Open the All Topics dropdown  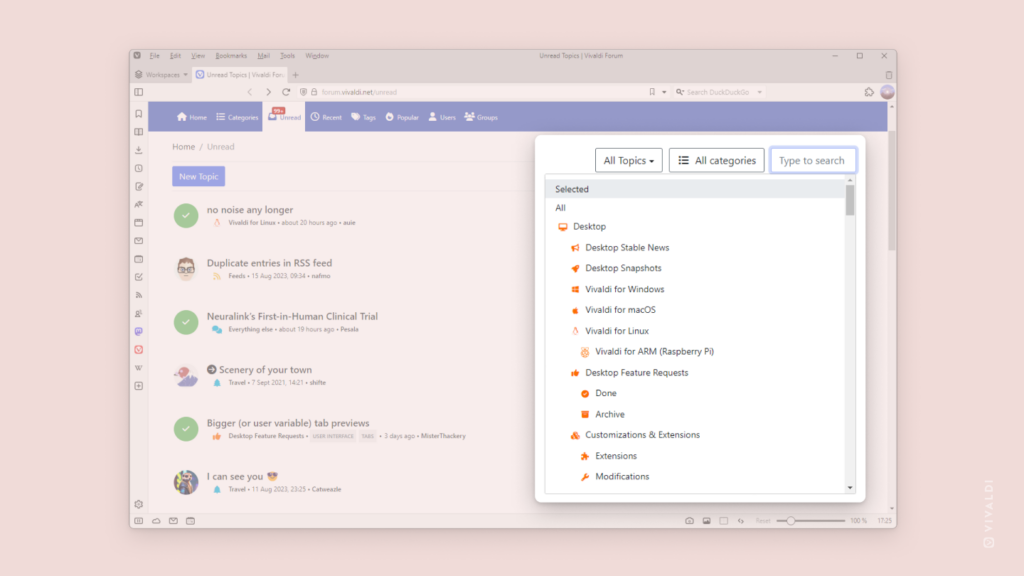click(x=628, y=160)
